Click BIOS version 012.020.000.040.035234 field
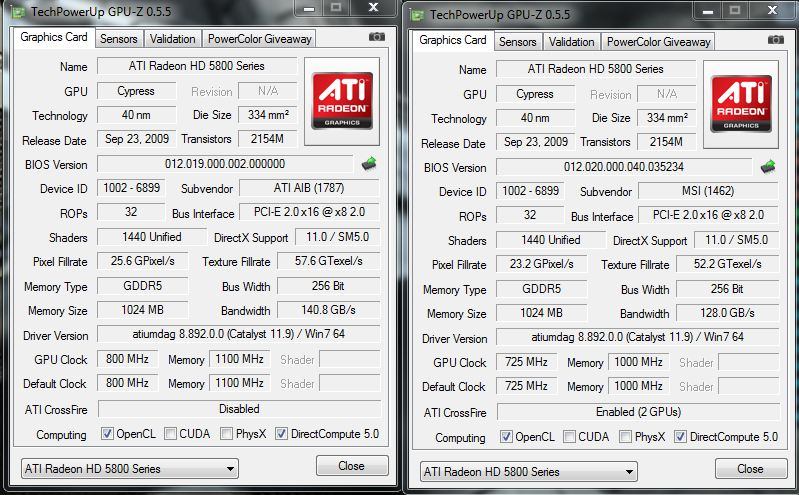This screenshot has width=799, height=495. [x=624, y=167]
